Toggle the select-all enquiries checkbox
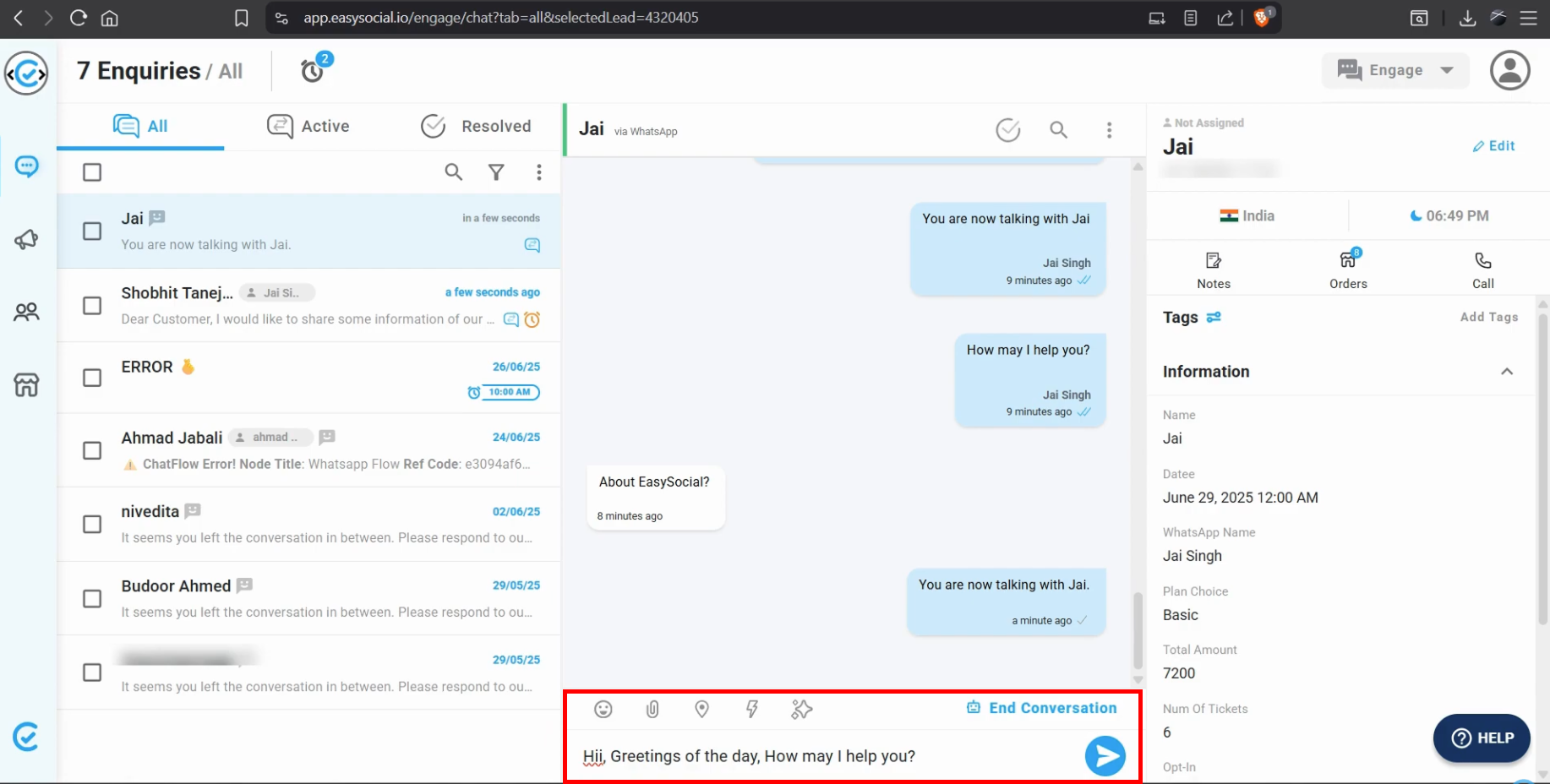 click(x=92, y=172)
